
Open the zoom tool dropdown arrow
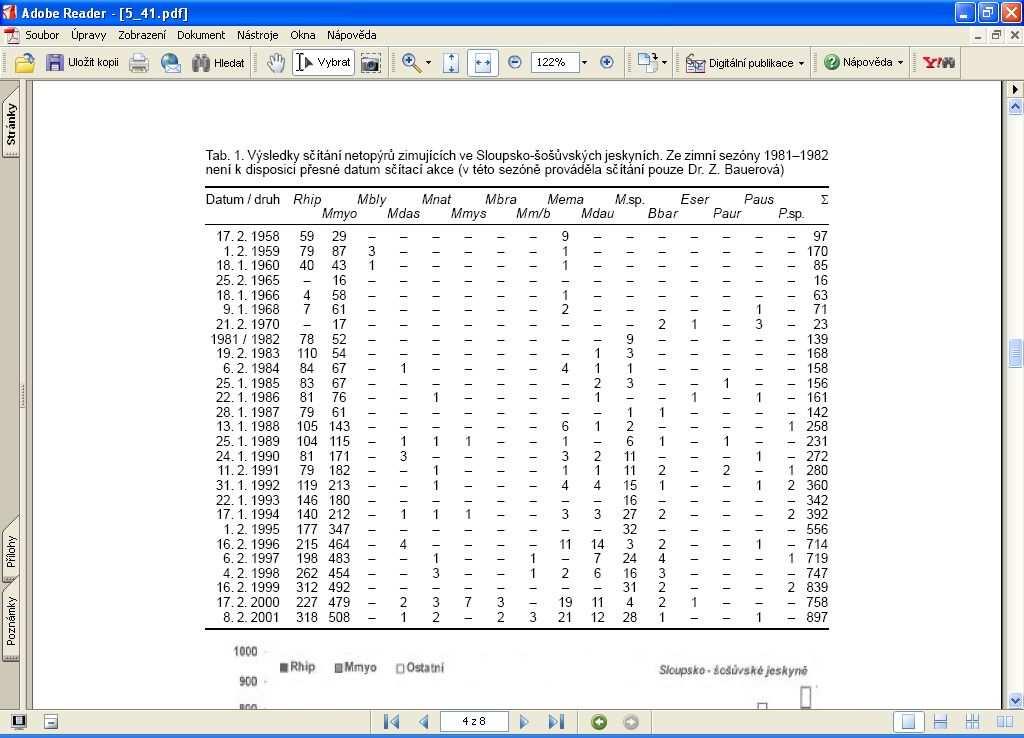click(428, 63)
